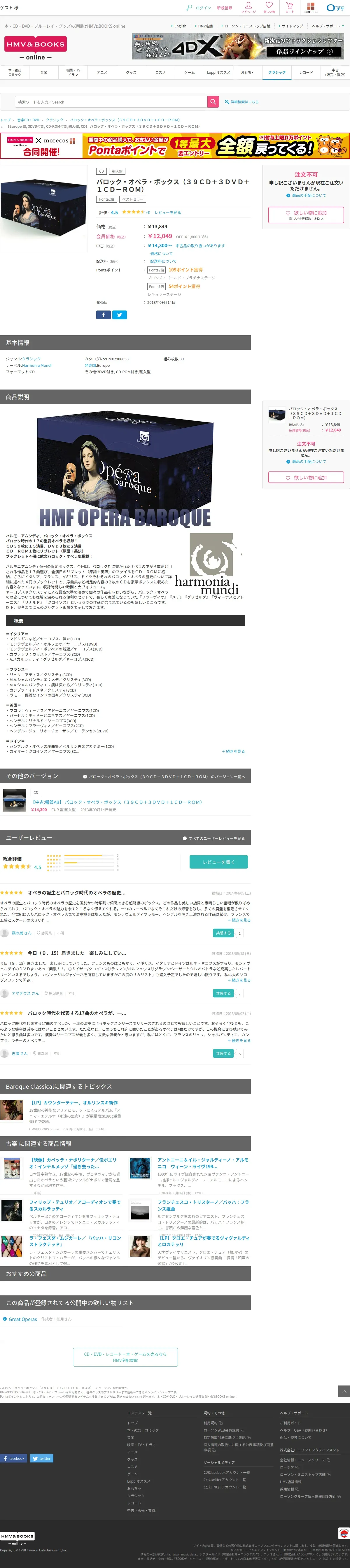Click the Ponta point campaign banner
350x1568 pixels.
[x=175, y=145]
